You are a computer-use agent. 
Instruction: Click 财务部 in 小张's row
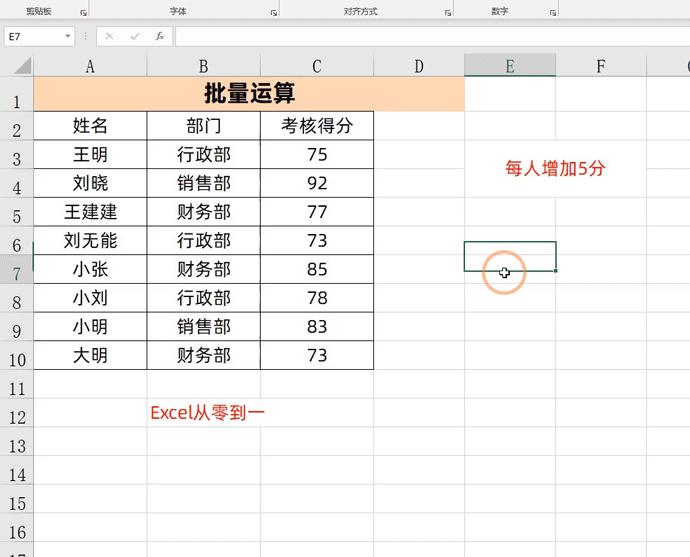203,269
